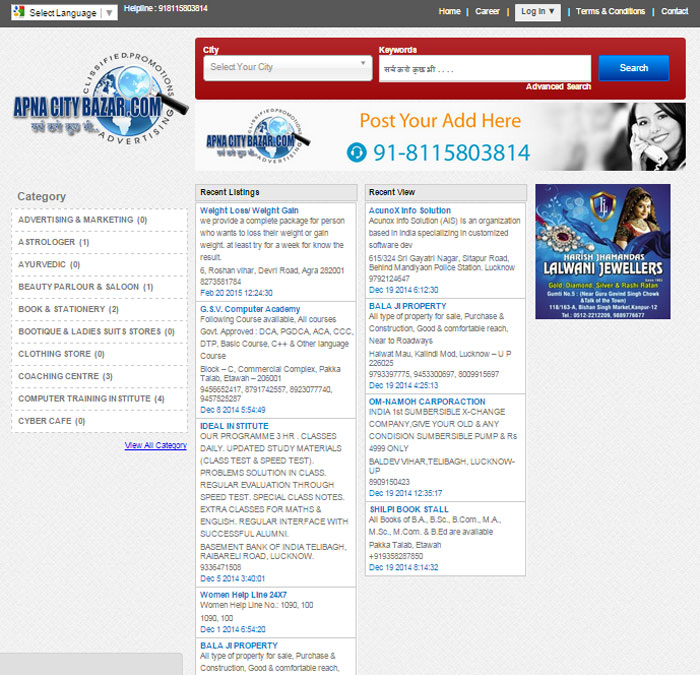Open Women Help Line 24X7 listing

click(x=243, y=595)
